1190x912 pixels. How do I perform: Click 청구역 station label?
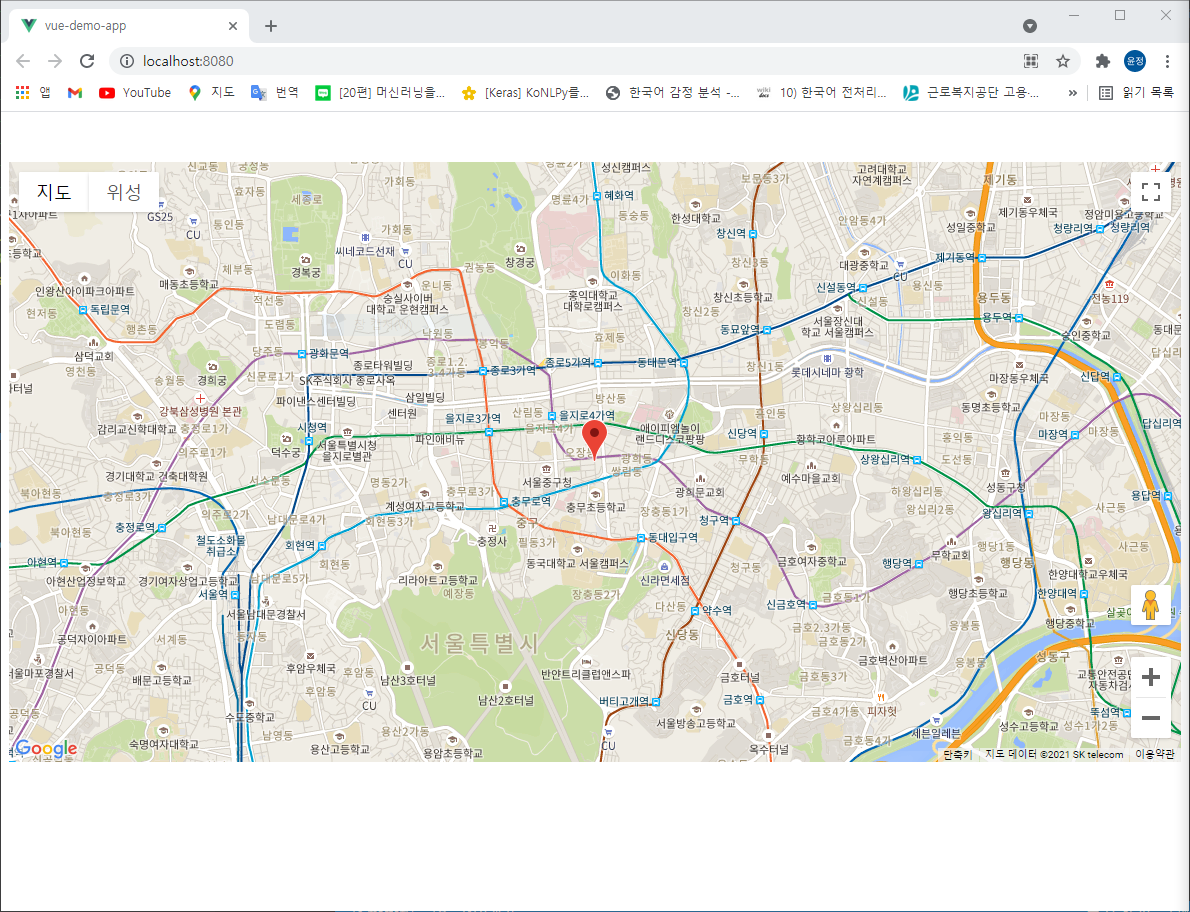713,520
